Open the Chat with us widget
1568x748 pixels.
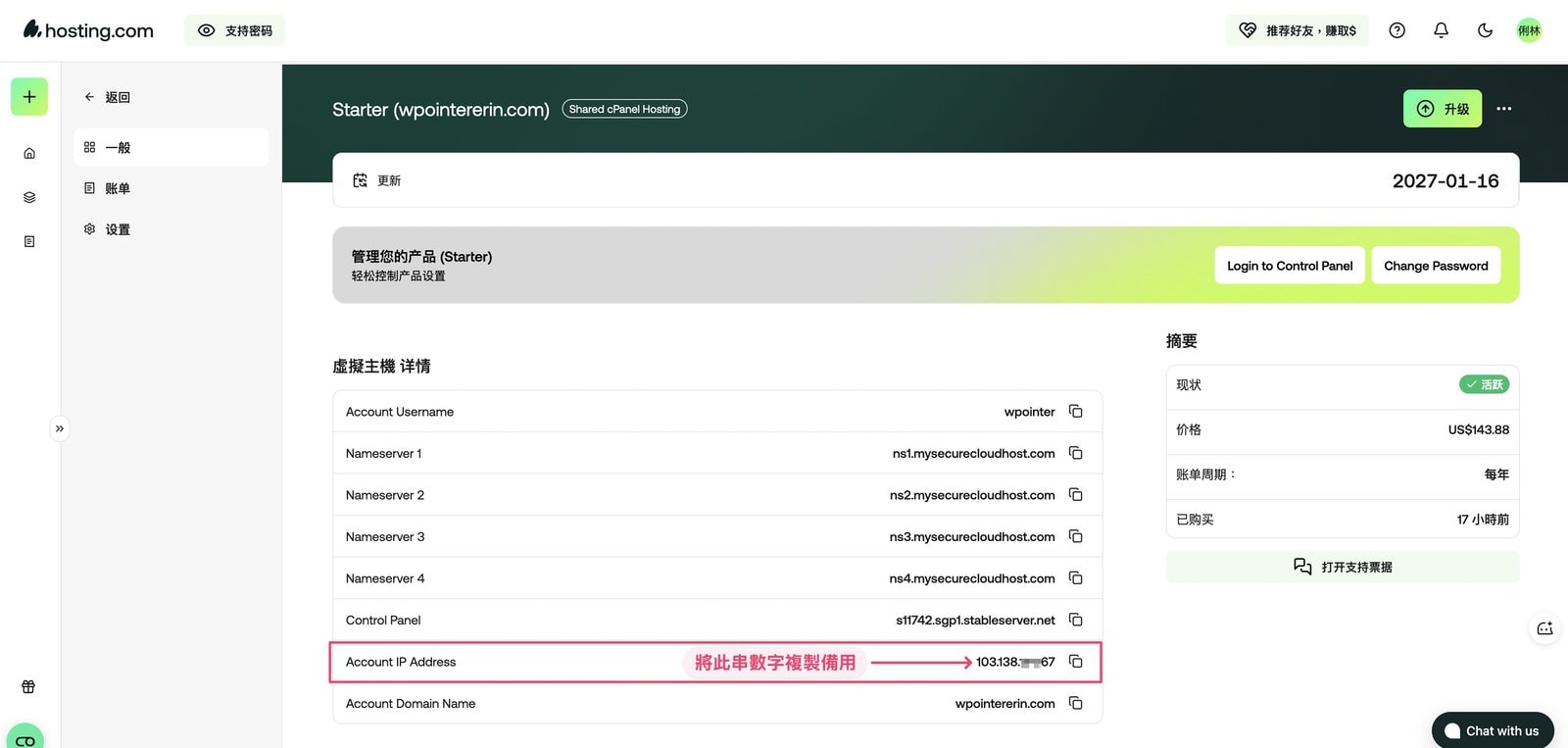[x=1493, y=730]
